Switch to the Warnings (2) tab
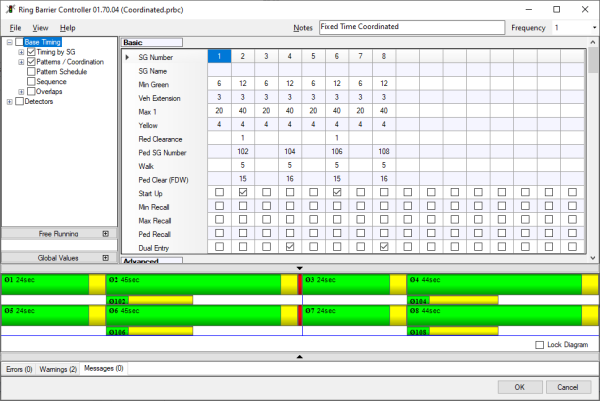 pos(58,369)
